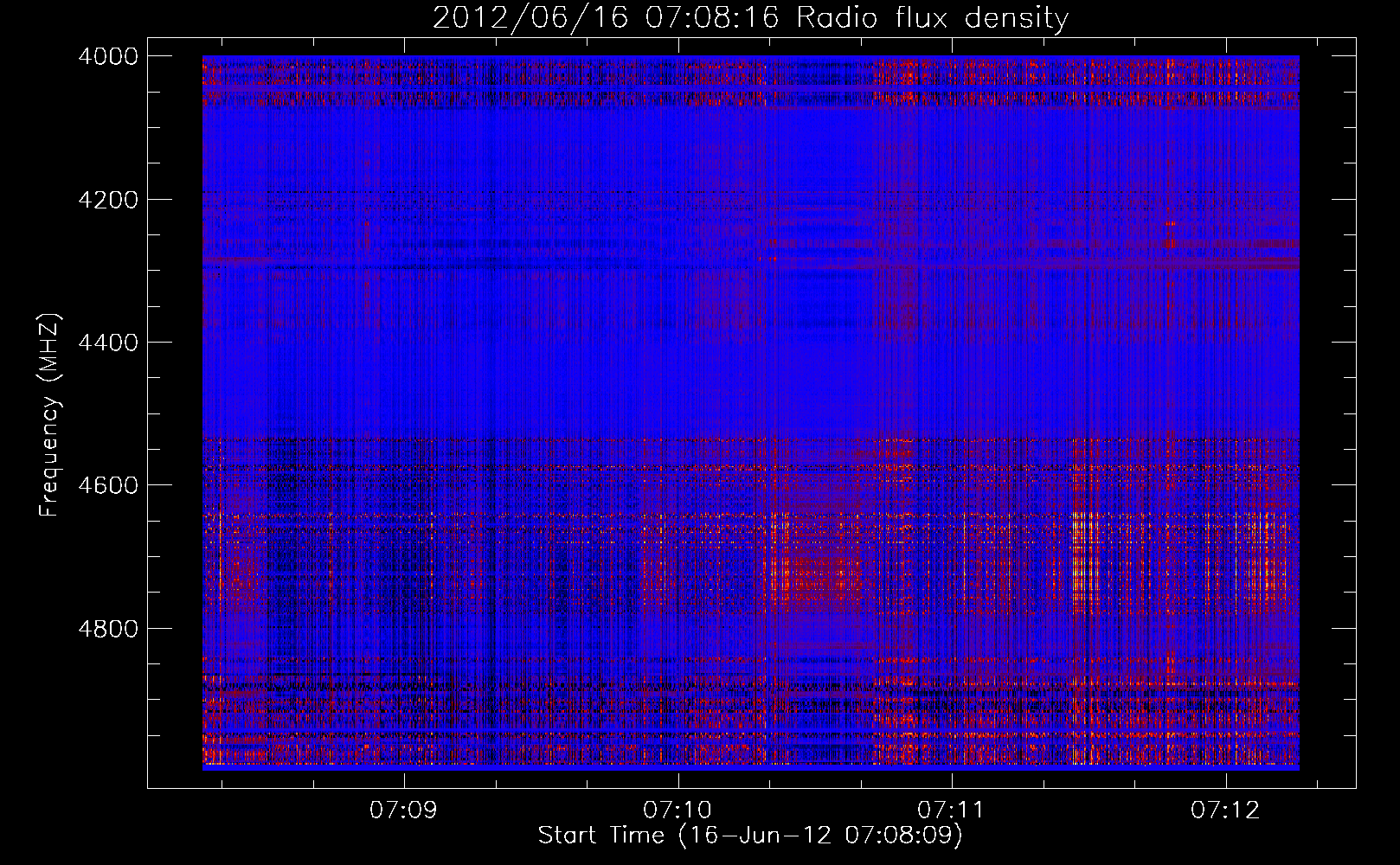
Task: Click the 4400 frequency axis label
Action: pyautogui.click(x=107, y=343)
